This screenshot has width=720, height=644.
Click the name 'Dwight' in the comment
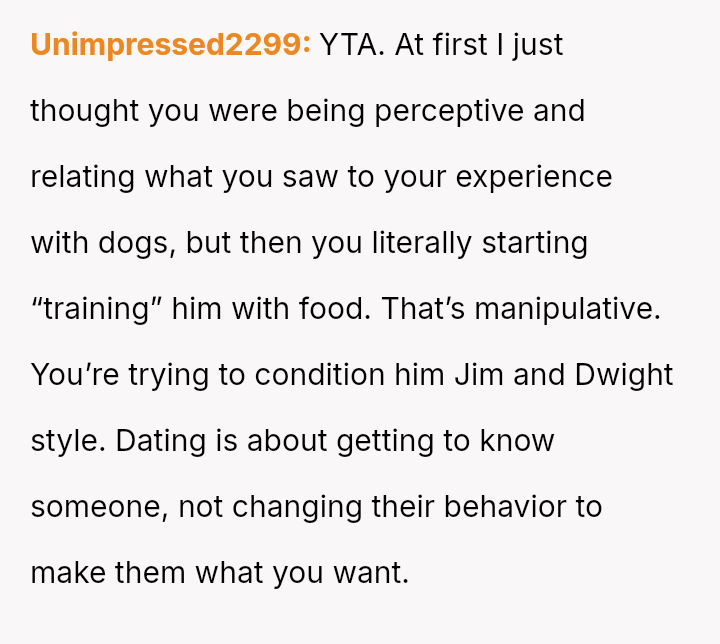coord(624,375)
